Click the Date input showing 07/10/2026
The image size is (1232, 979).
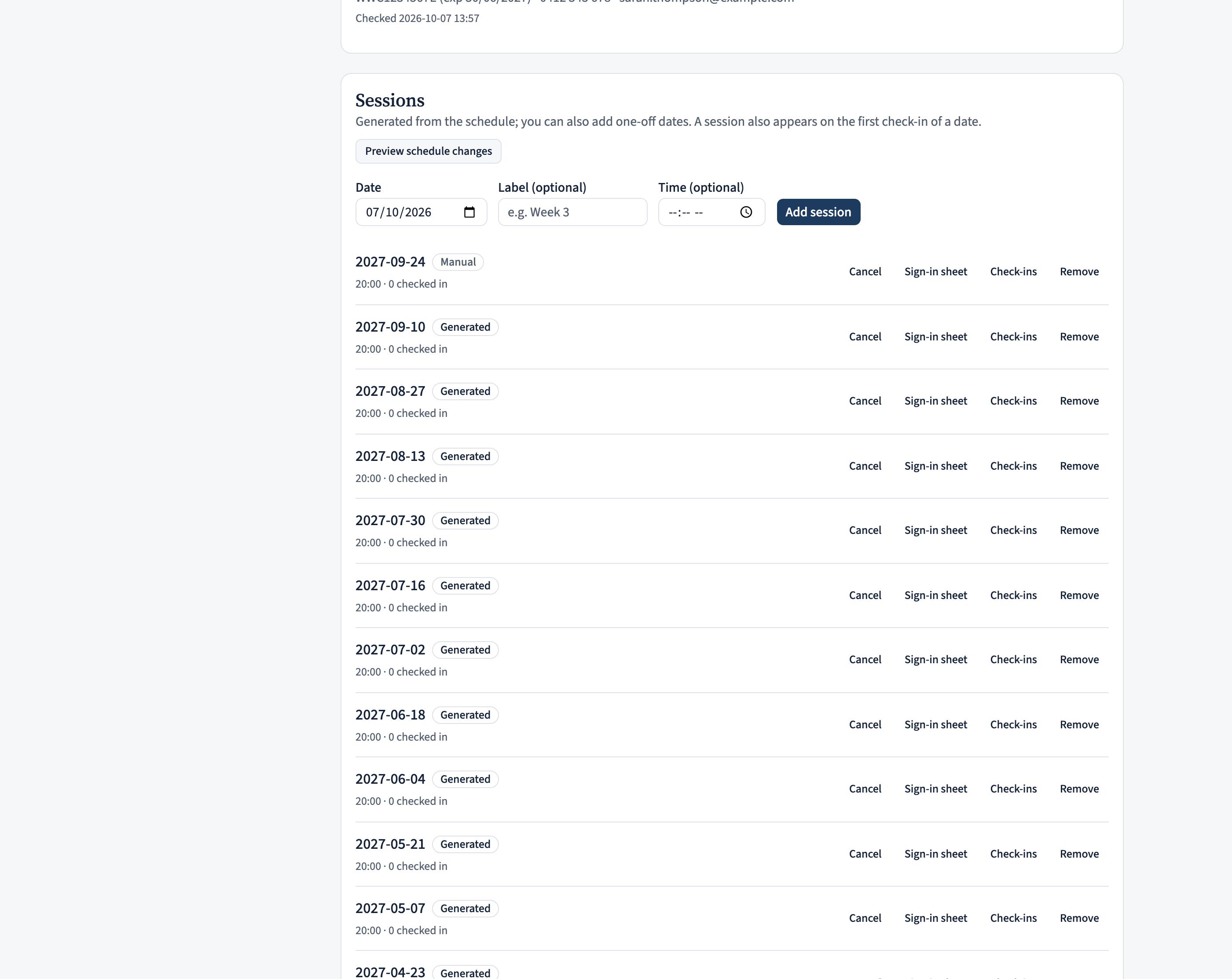[421, 212]
